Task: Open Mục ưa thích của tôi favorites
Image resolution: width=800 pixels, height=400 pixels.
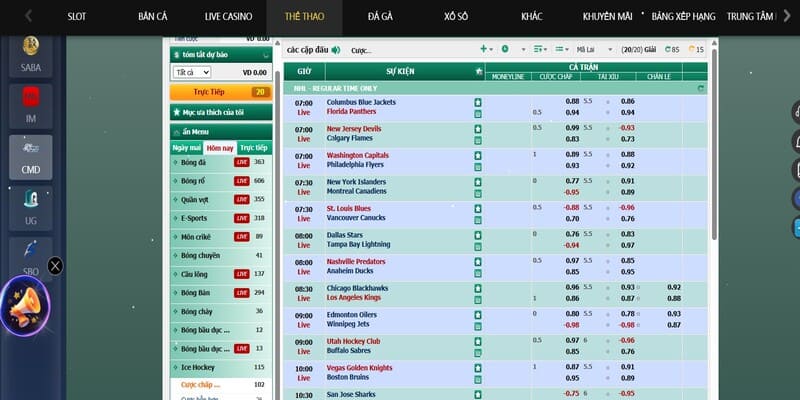Action: (221, 112)
